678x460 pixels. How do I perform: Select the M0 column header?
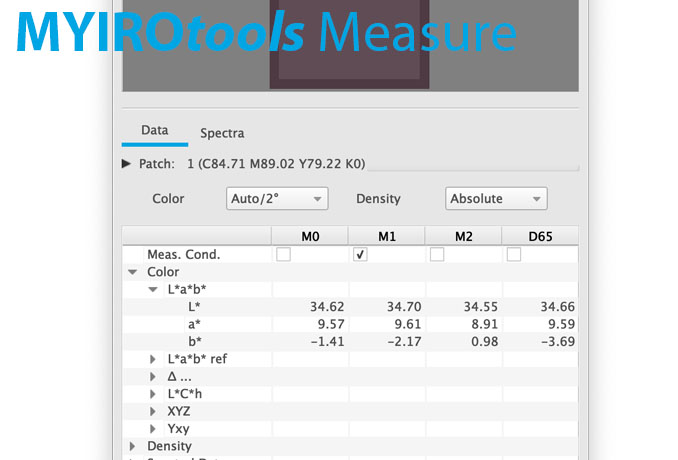click(x=310, y=236)
